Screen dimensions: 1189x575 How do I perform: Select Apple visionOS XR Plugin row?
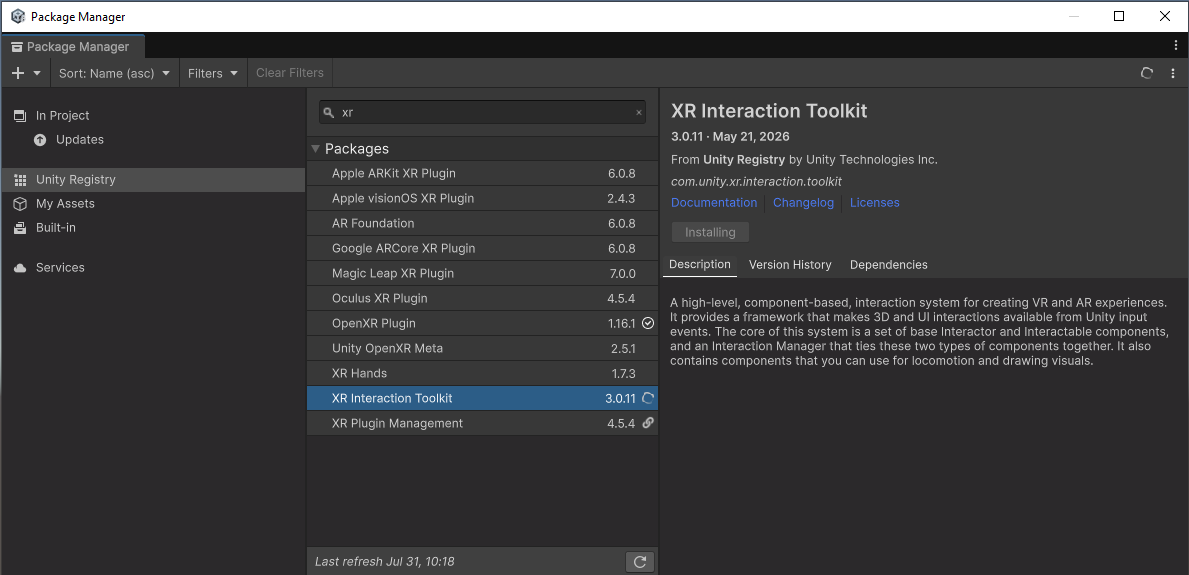(x=482, y=198)
